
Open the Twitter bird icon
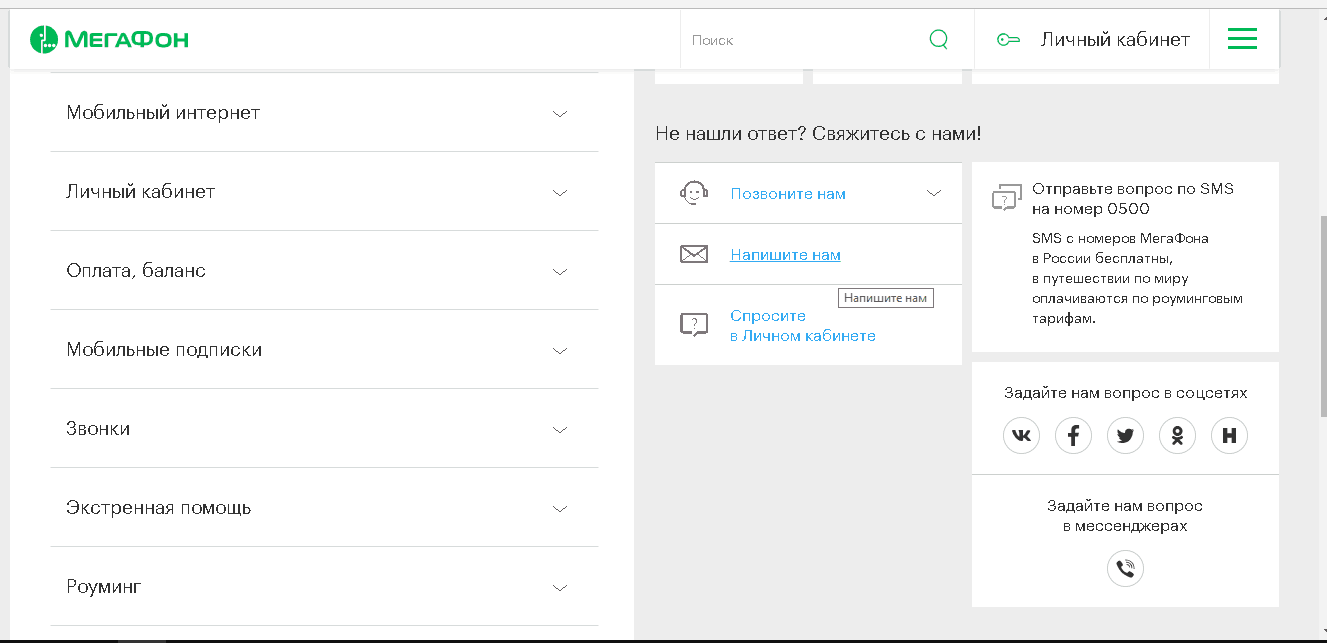(x=1125, y=435)
